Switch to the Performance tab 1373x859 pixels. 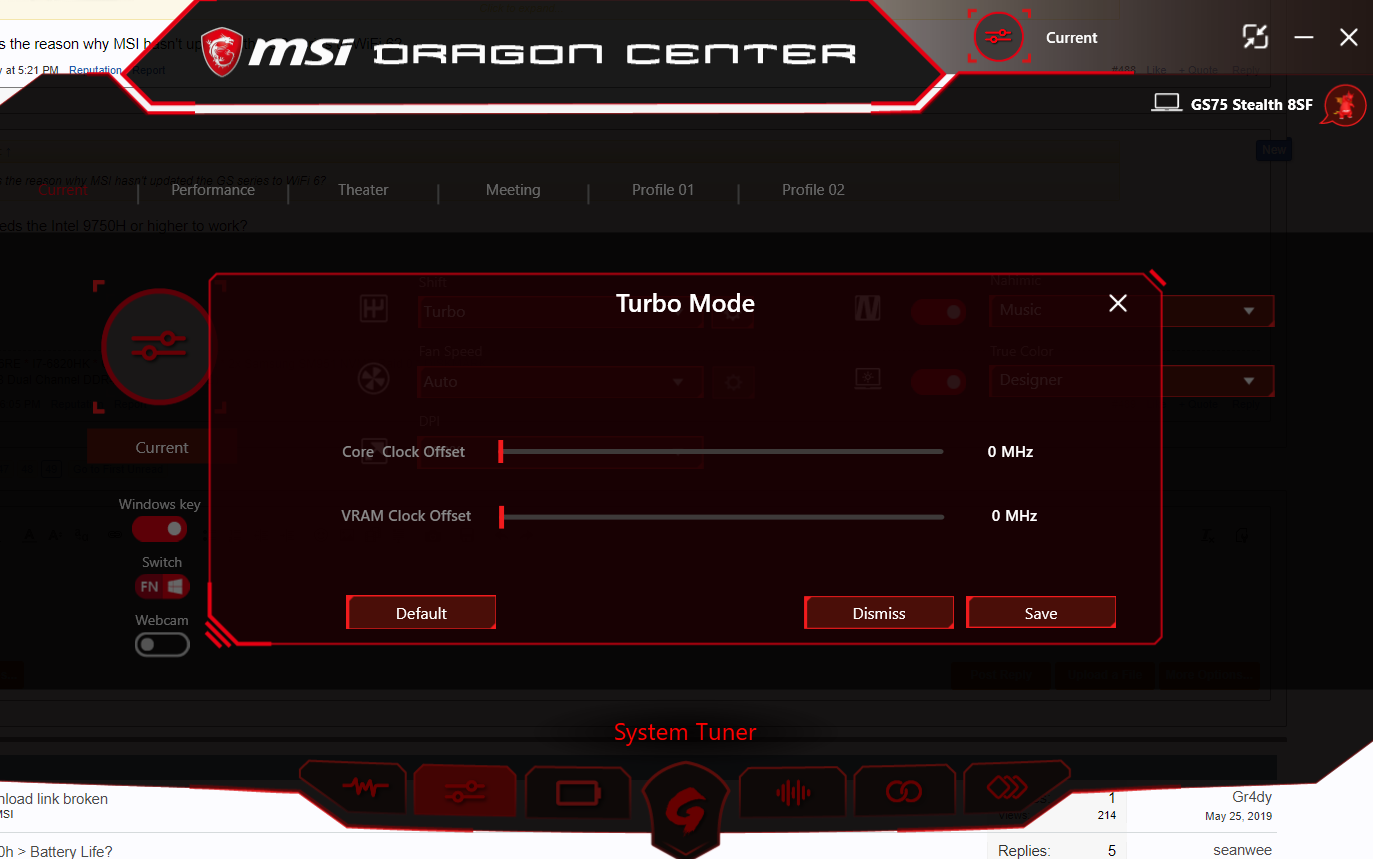[213, 189]
